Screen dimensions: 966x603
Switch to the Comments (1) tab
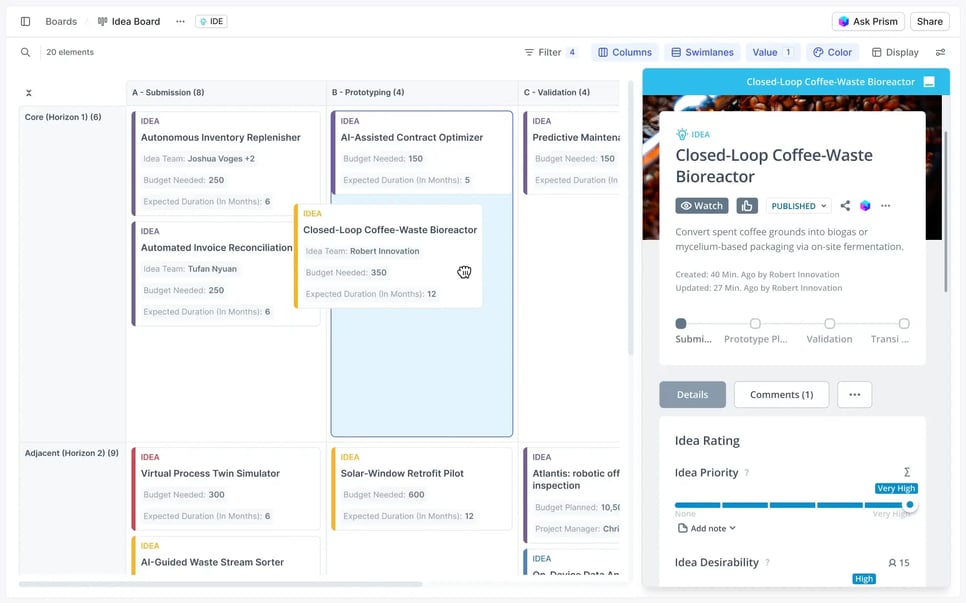781,394
